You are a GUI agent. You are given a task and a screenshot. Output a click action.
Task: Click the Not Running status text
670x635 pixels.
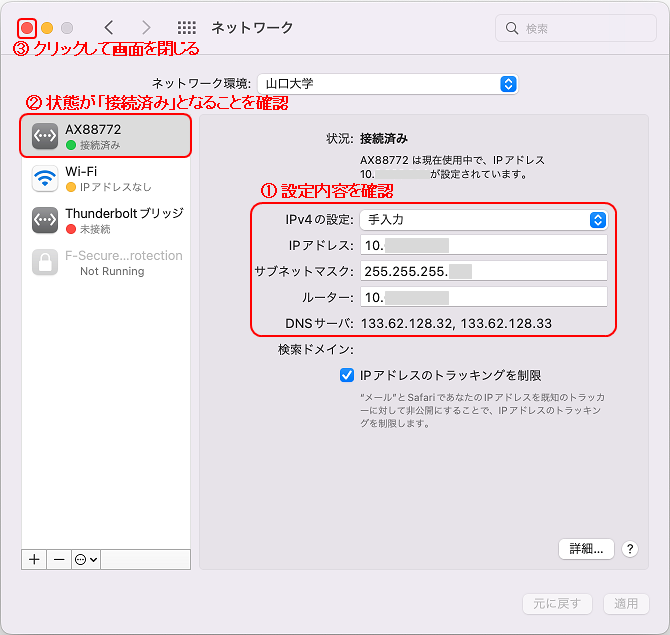[x=112, y=271]
